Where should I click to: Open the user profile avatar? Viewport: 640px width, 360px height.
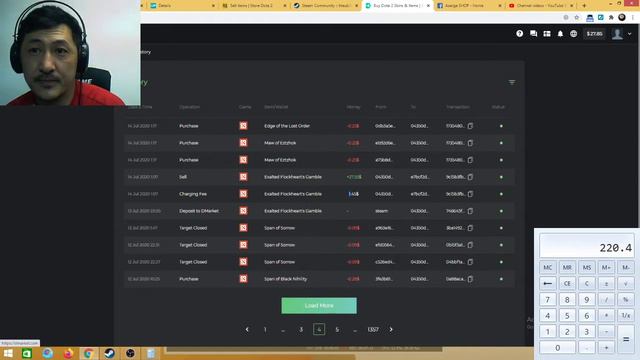pos(617,34)
